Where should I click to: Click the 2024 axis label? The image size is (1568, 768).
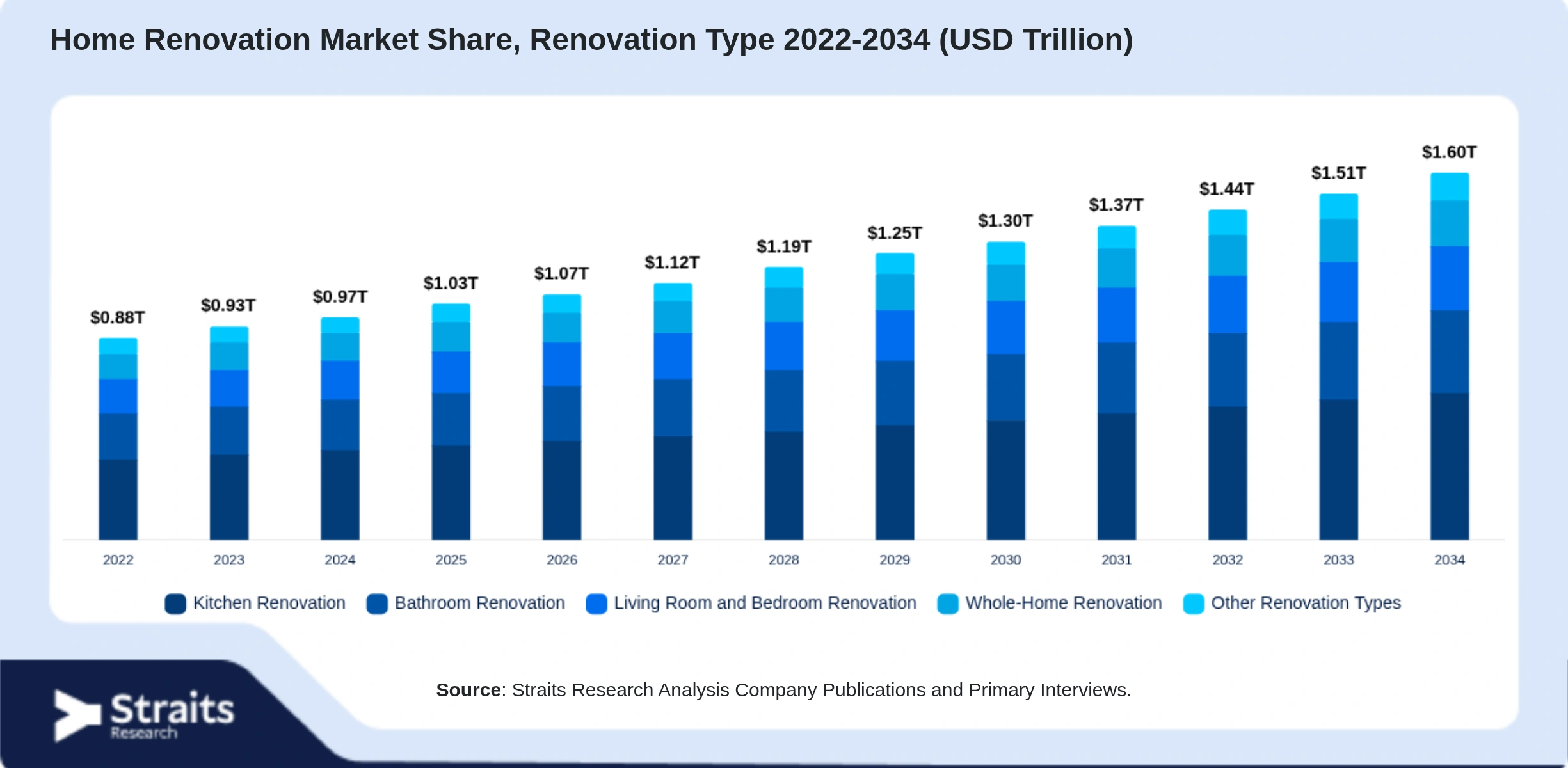tap(340, 560)
